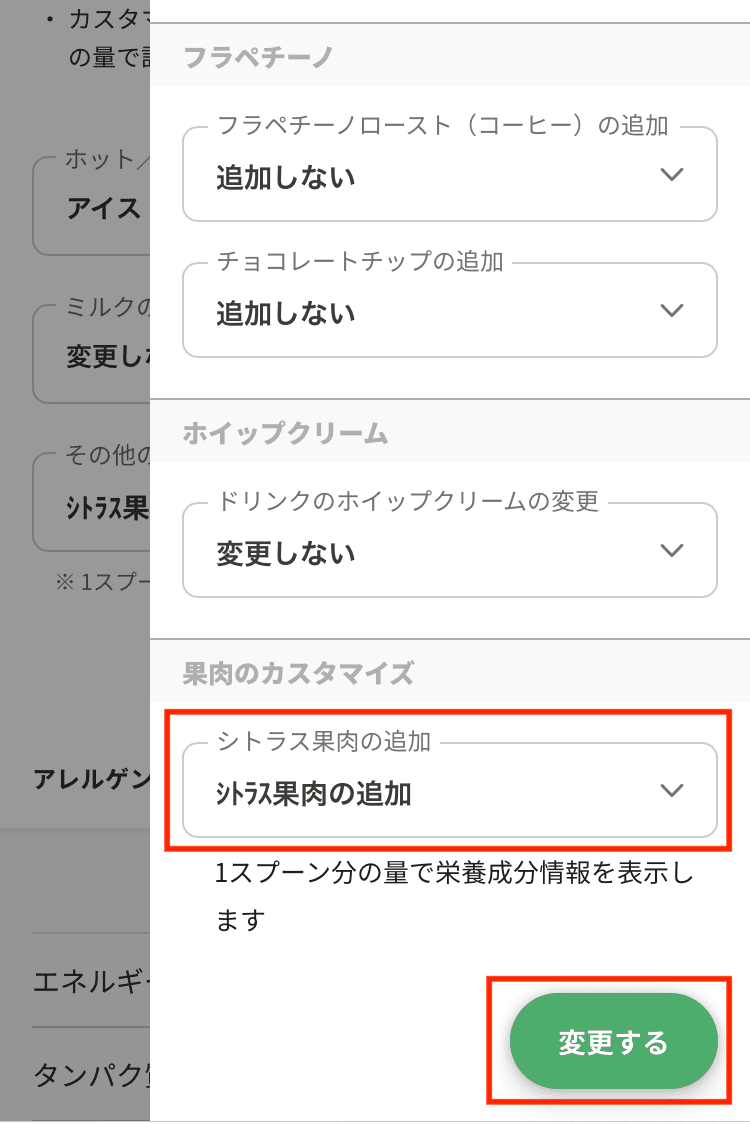Screen dimensions: 750x1124
Task: Click the chevron arrow on シトラス果肉 dropdown
Action: 672,791
